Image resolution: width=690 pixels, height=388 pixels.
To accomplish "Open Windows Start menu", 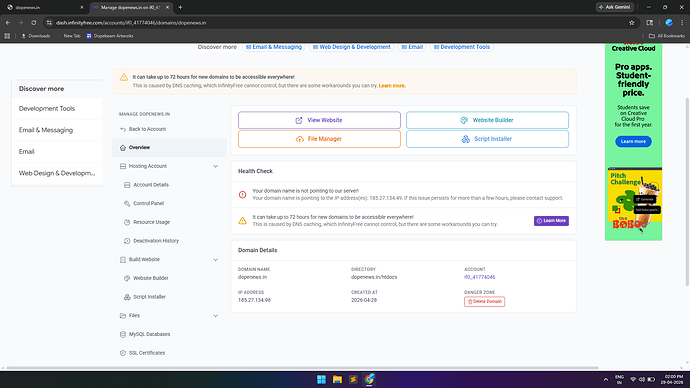I will [321, 379].
